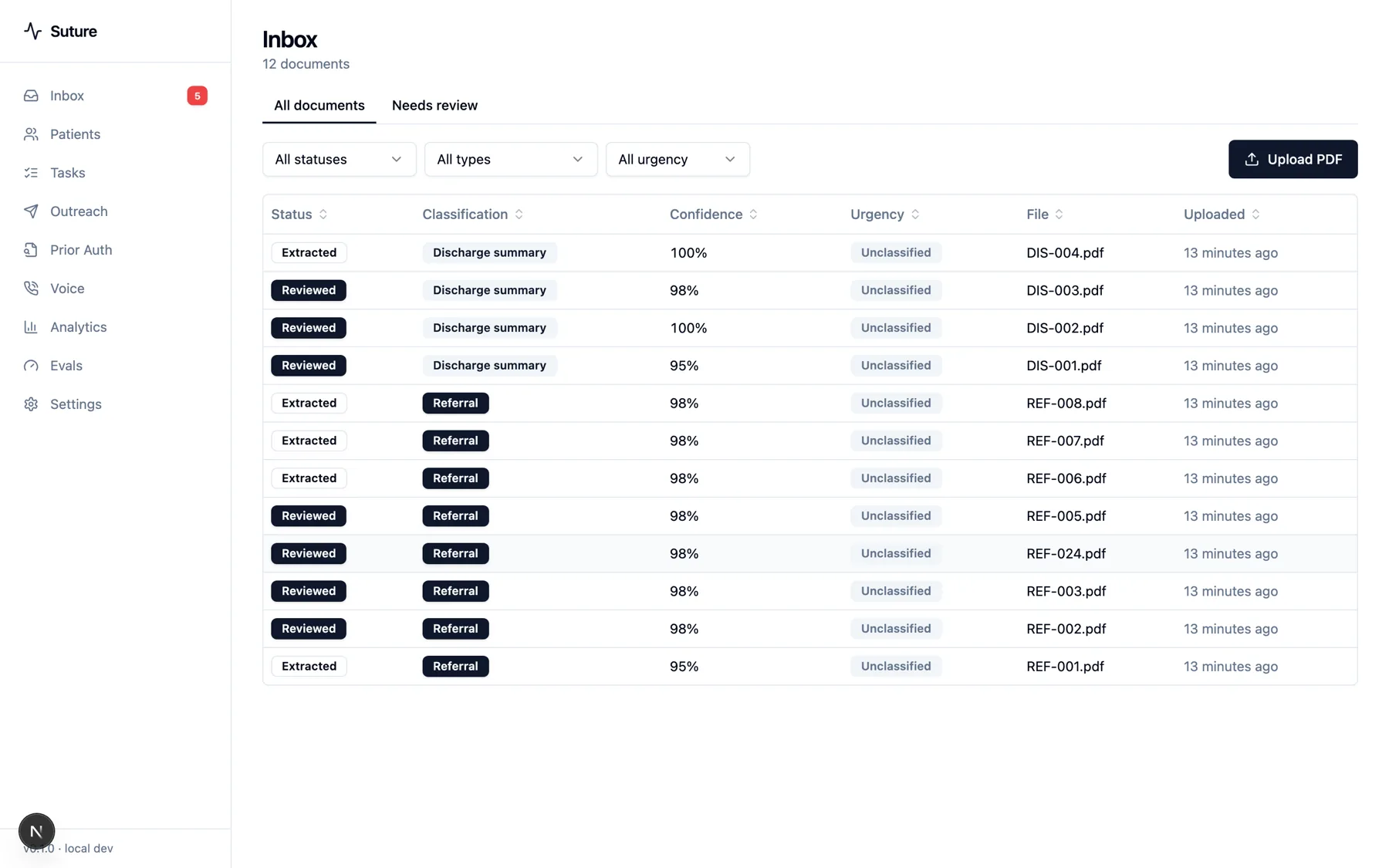Click sort arrows beside File header
The image size is (1389, 868).
pos(1059,214)
